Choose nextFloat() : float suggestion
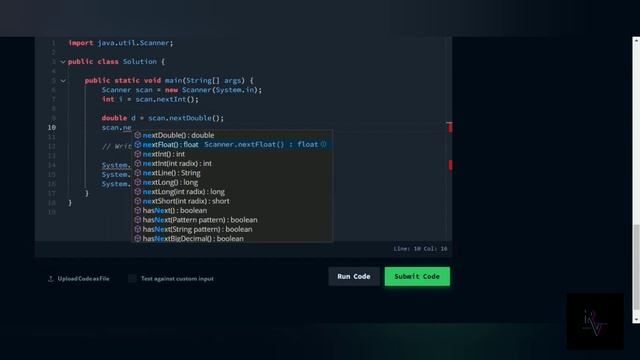Image resolution: width=640 pixels, height=360 pixels. coord(232,144)
